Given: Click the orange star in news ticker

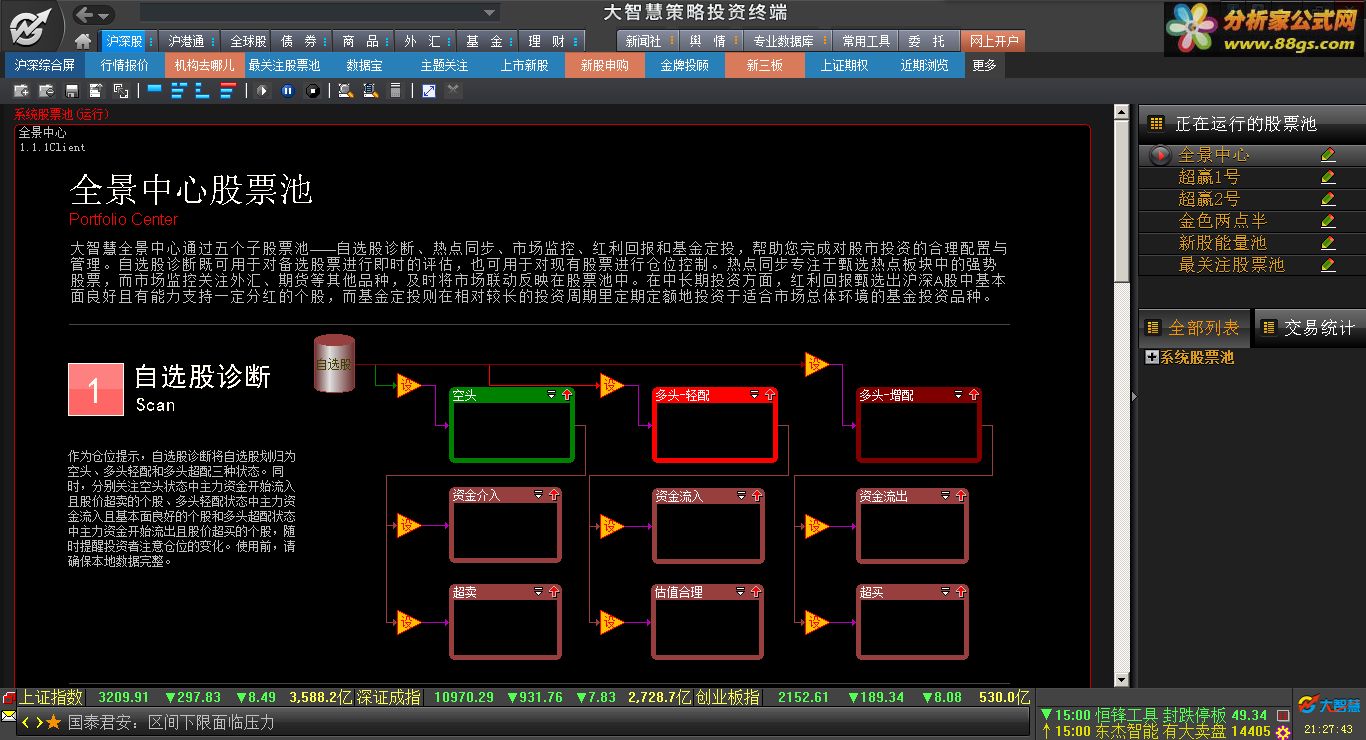Looking at the screenshot, I should 54,722.
